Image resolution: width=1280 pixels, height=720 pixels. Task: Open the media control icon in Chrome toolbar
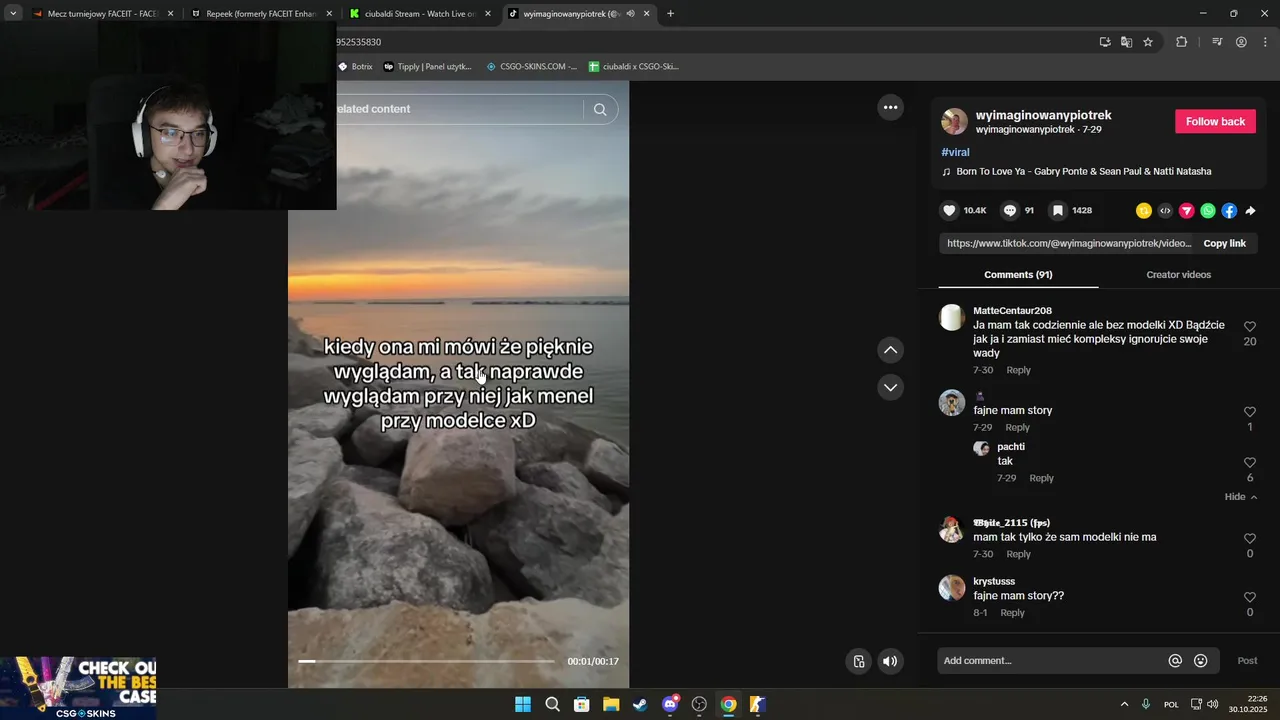pyautogui.click(x=1217, y=42)
